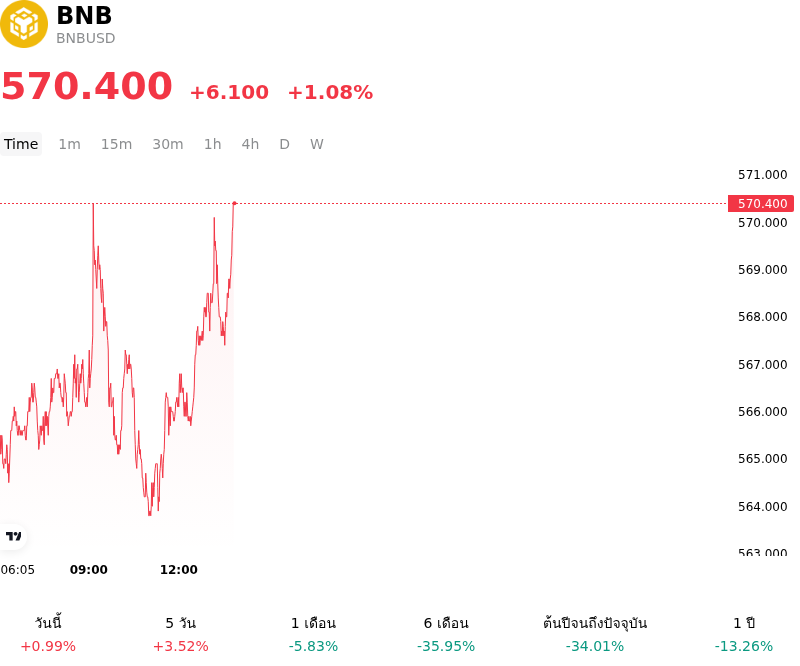The height and width of the screenshot is (666, 800).
Task: Switch chart to 15m interval
Action: click(x=116, y=144)
